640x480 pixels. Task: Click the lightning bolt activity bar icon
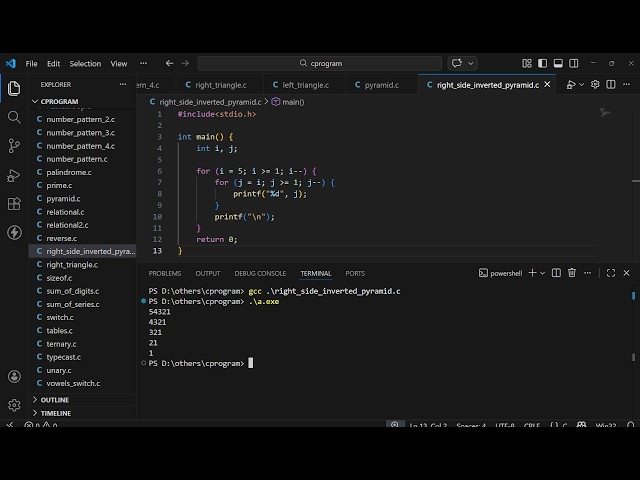coord(14,232)
